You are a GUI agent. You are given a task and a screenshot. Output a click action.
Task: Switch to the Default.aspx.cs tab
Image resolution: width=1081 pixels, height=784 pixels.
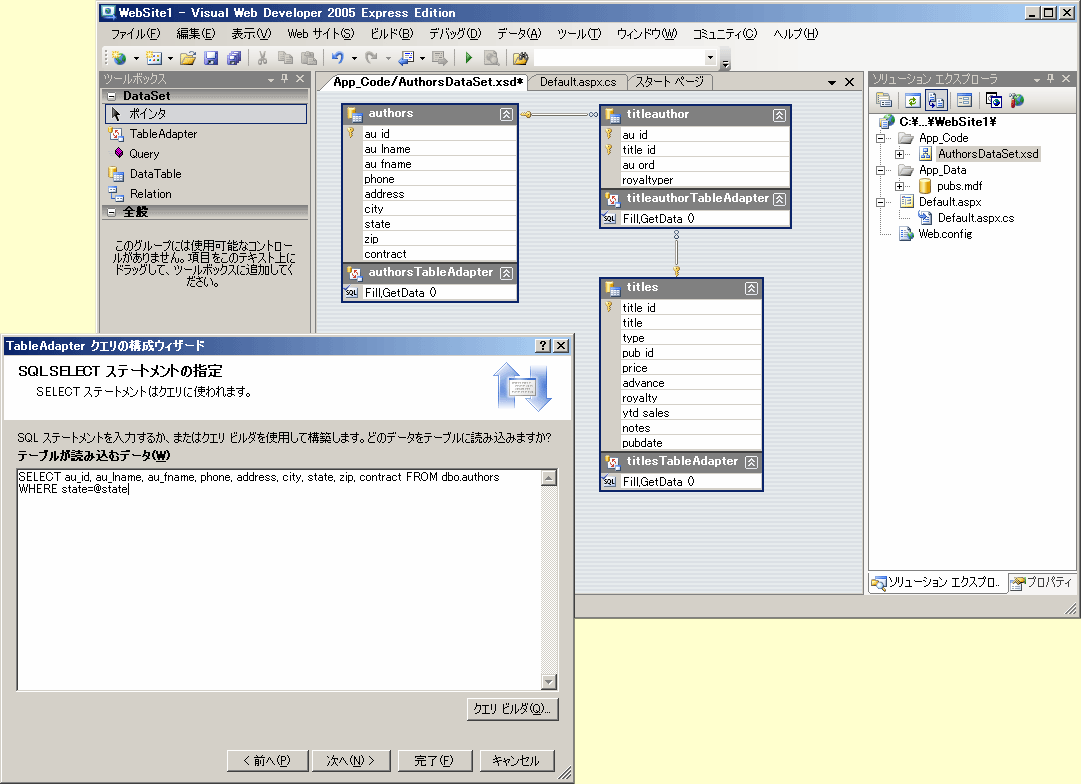(578, 82)
